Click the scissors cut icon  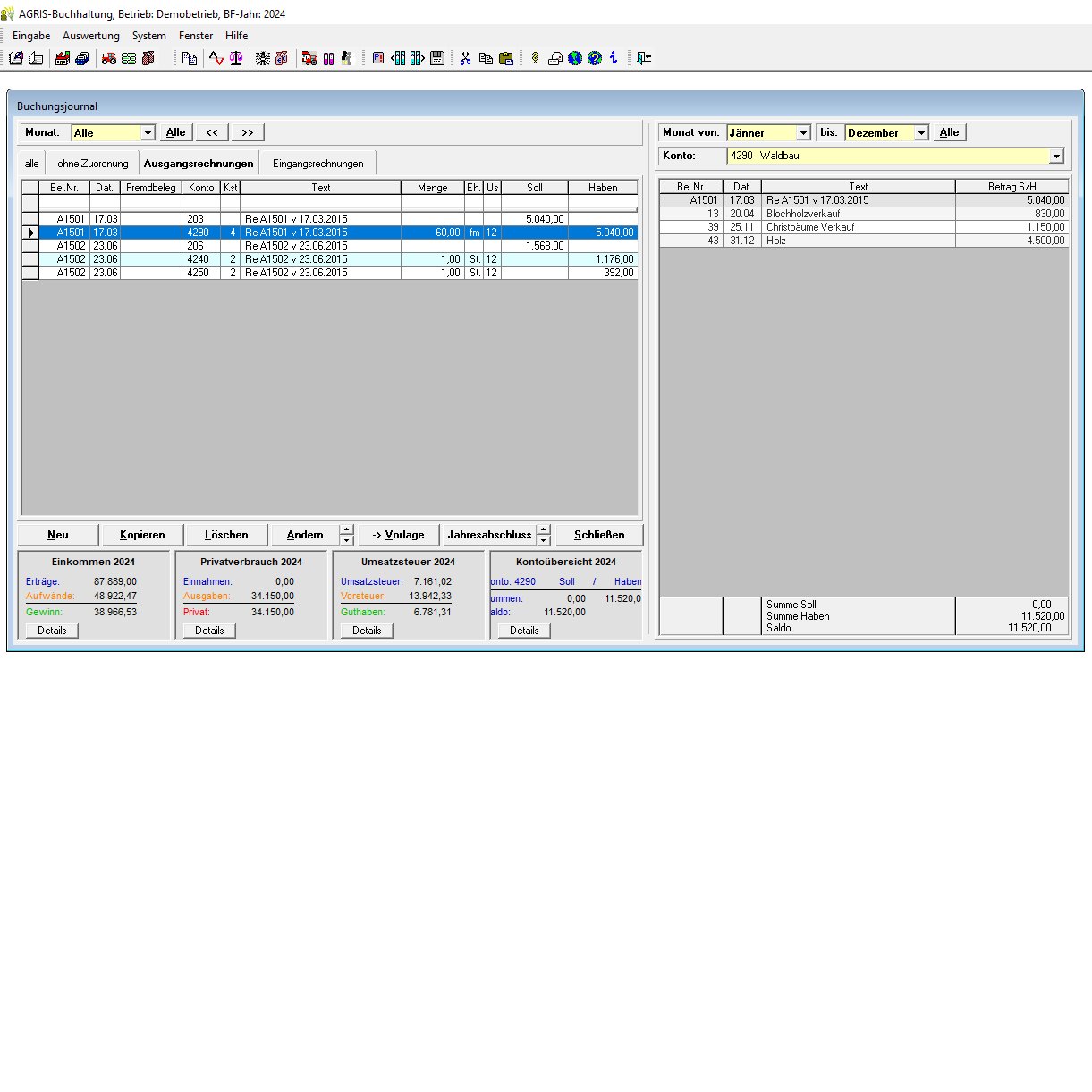point(465,58)
